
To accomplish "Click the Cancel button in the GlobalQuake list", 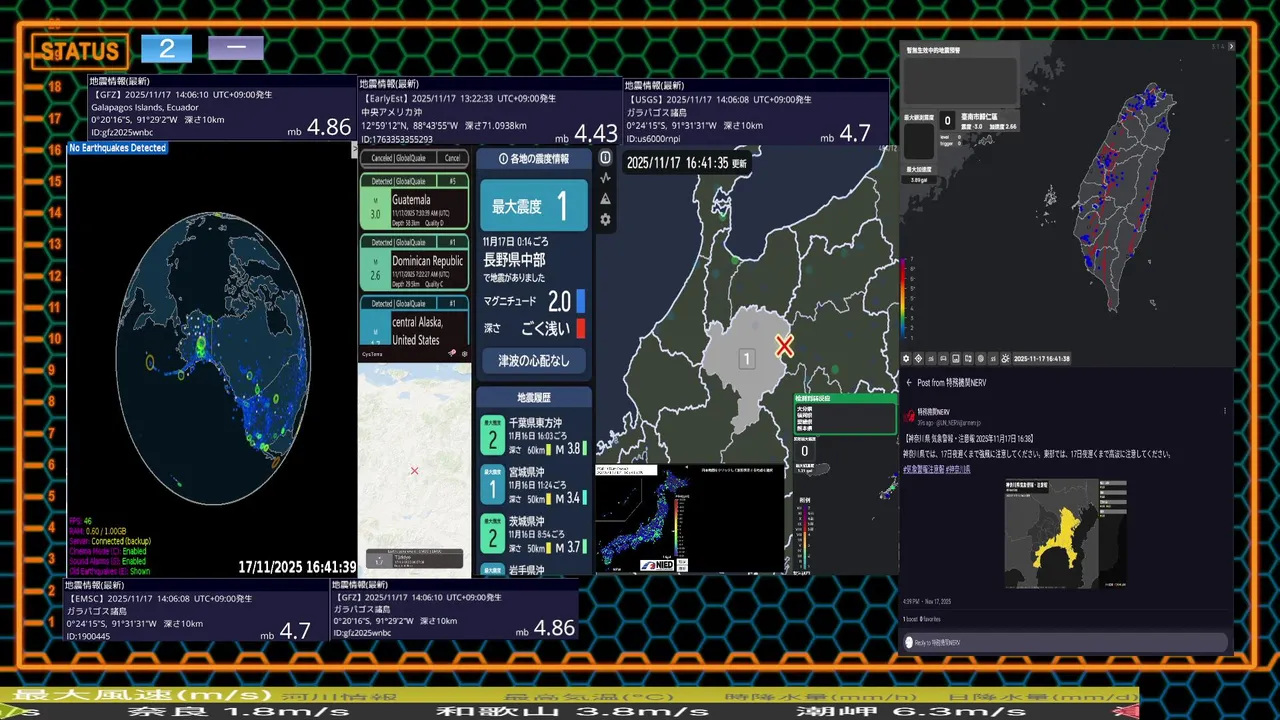I will [x=453, y=158].
